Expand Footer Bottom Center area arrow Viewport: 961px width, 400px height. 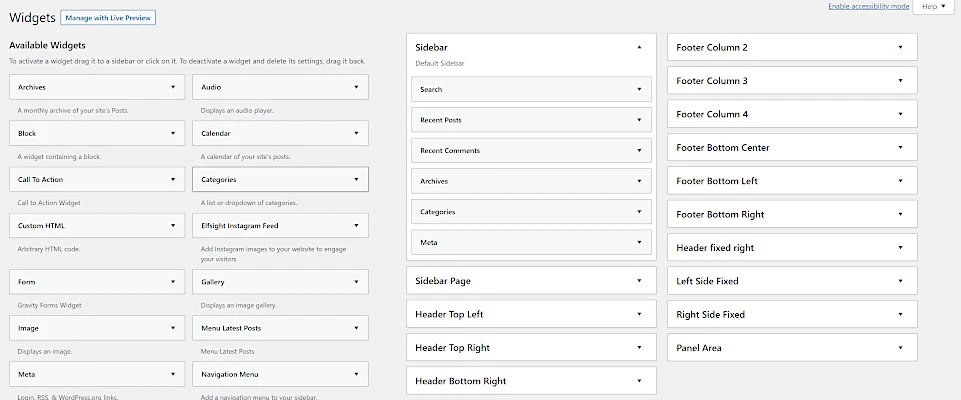(900, 148)
